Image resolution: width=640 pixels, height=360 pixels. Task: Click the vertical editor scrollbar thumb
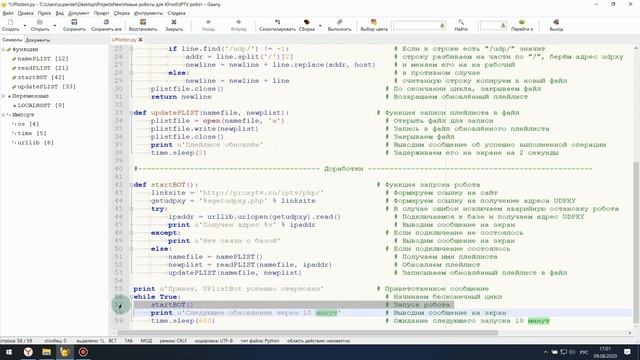636,242
